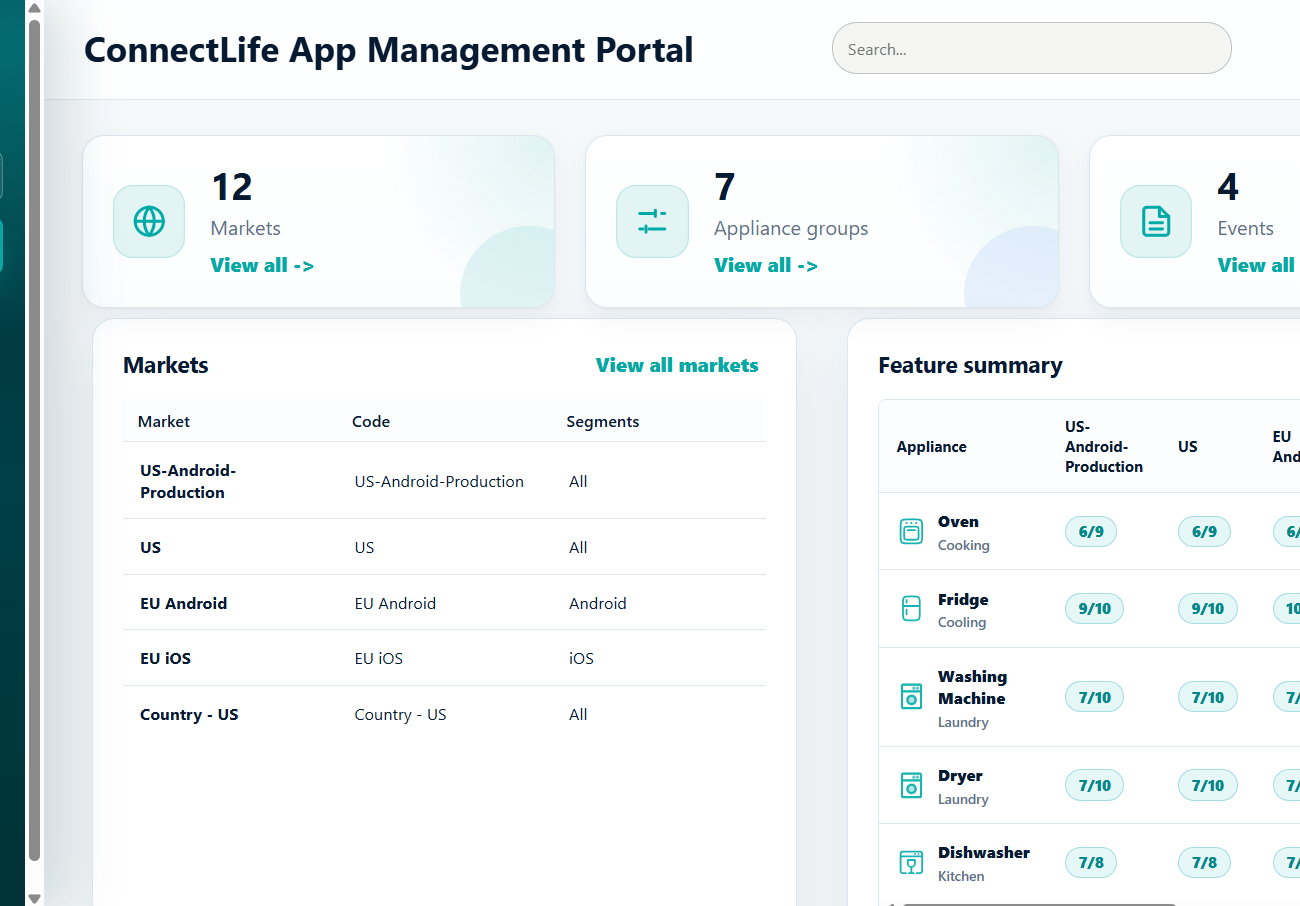The width and height of the screenshot is (1300, 906).
Task: Click the Washing Machine appliance icon
Action: point(911,697)
